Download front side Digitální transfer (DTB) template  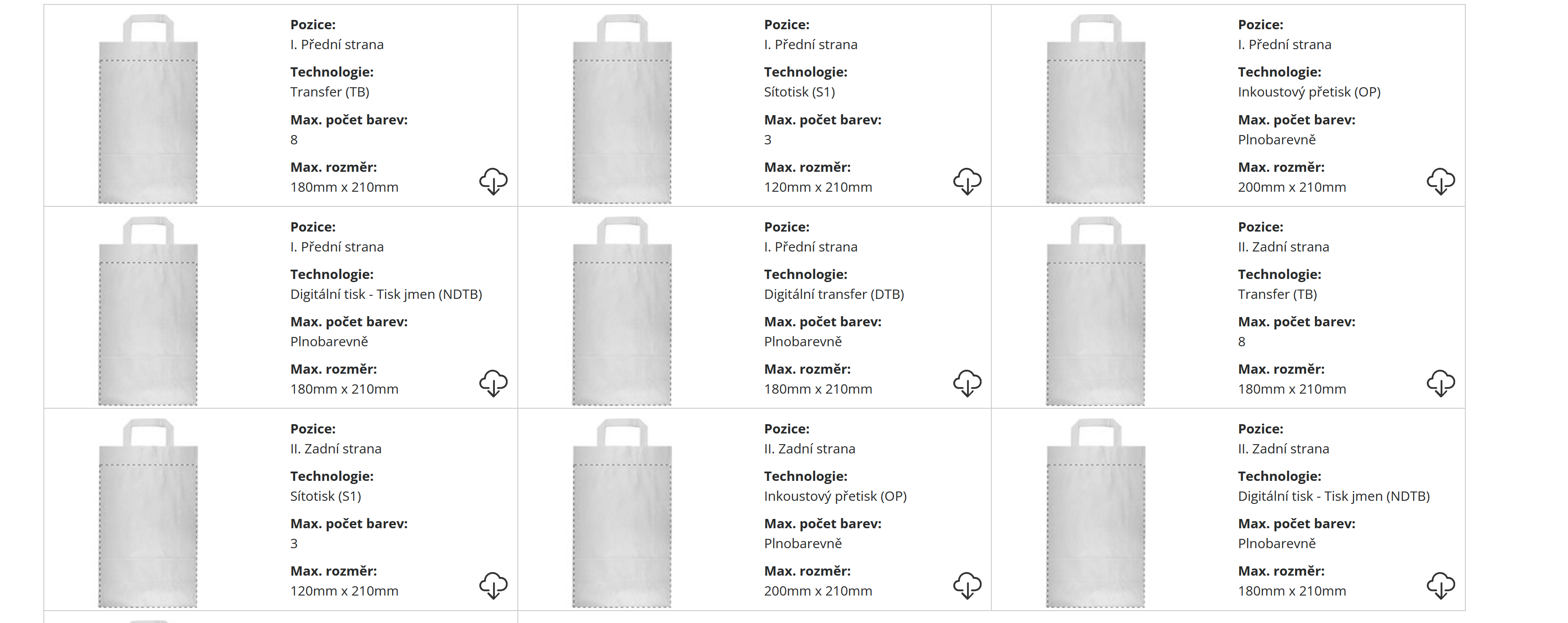coord(967,383)
